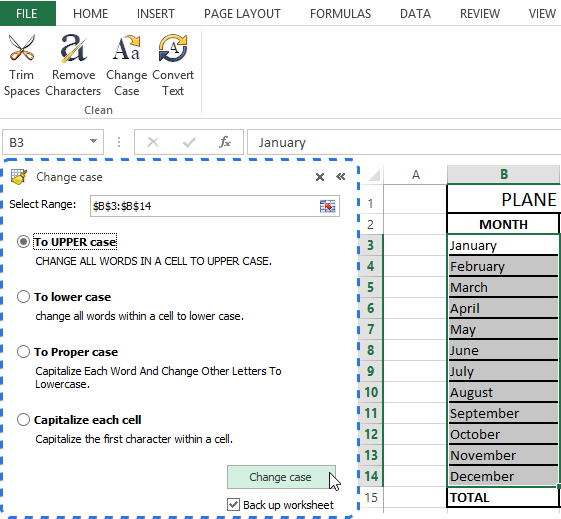Click the July cell
This screenshot has width=561, height=519.
click(x=503, y=371)
